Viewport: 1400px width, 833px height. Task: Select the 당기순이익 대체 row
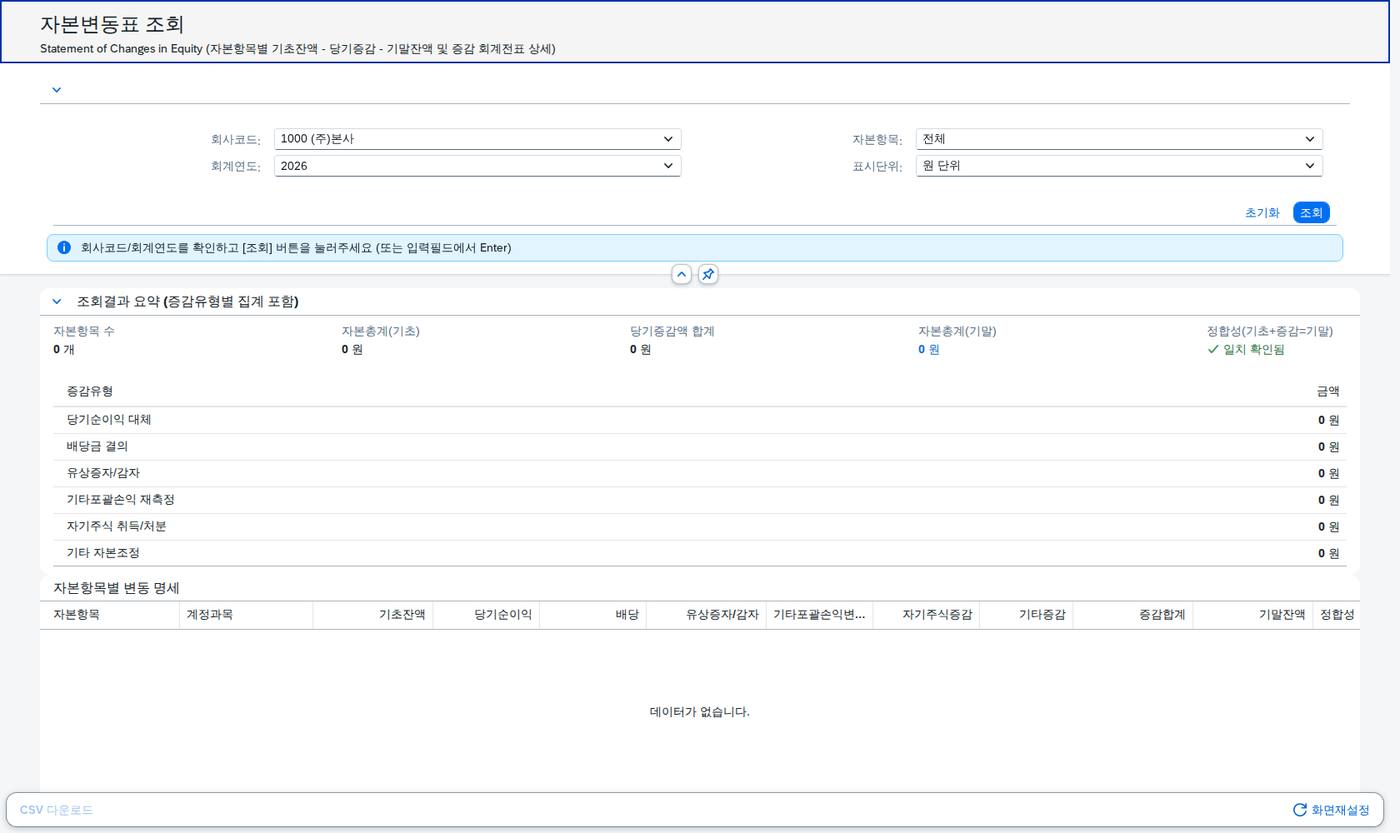pyautogui.click(x=700, y=420)
